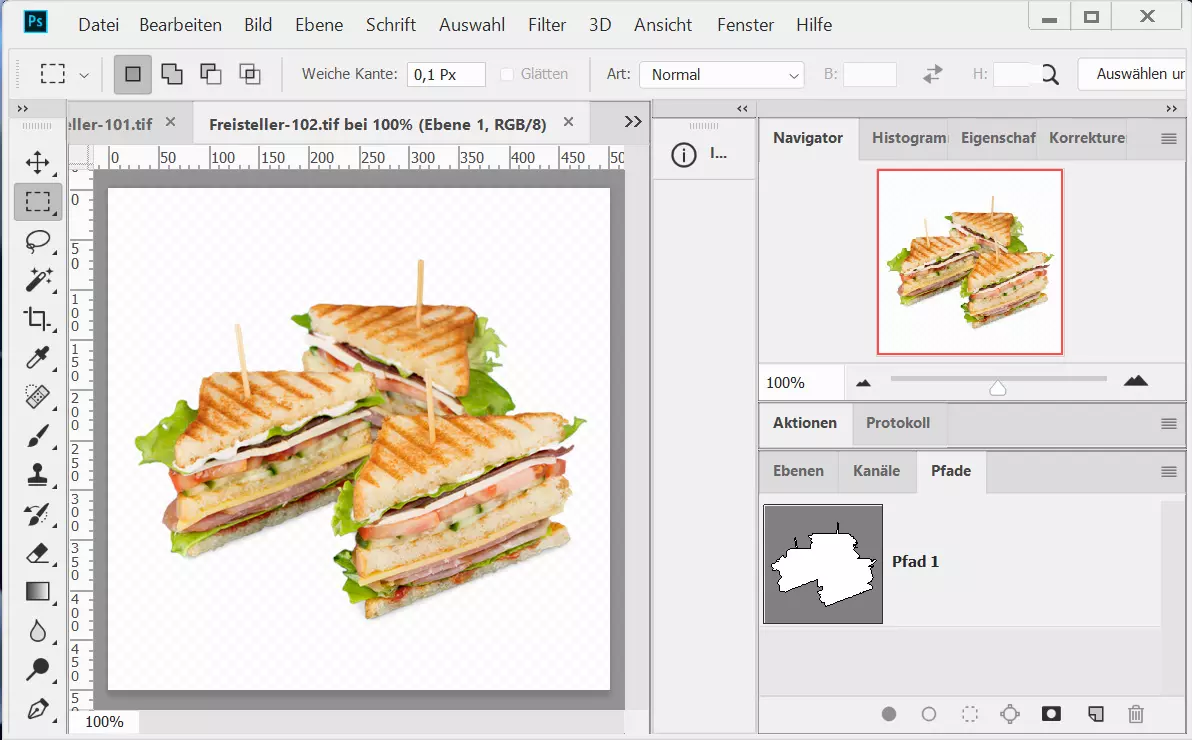
Task: Switch to the Eraser tool
Action: tap(37, 553)
